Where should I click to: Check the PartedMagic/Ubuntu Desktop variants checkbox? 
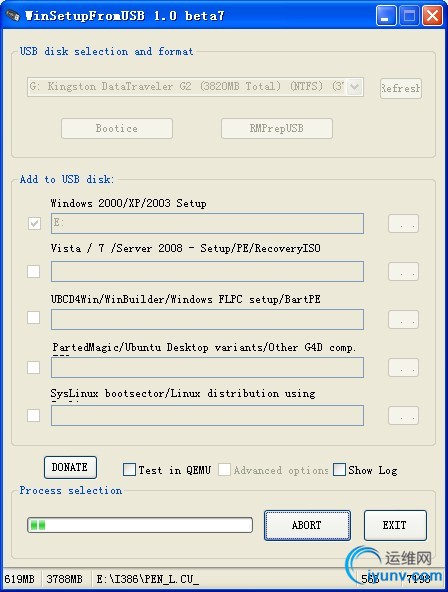34,367
